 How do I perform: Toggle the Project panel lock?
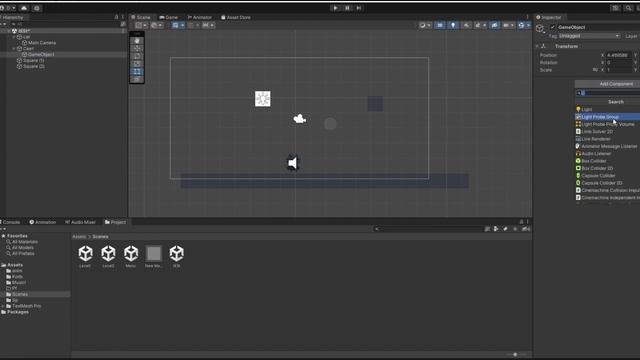[x=521, y=222]
